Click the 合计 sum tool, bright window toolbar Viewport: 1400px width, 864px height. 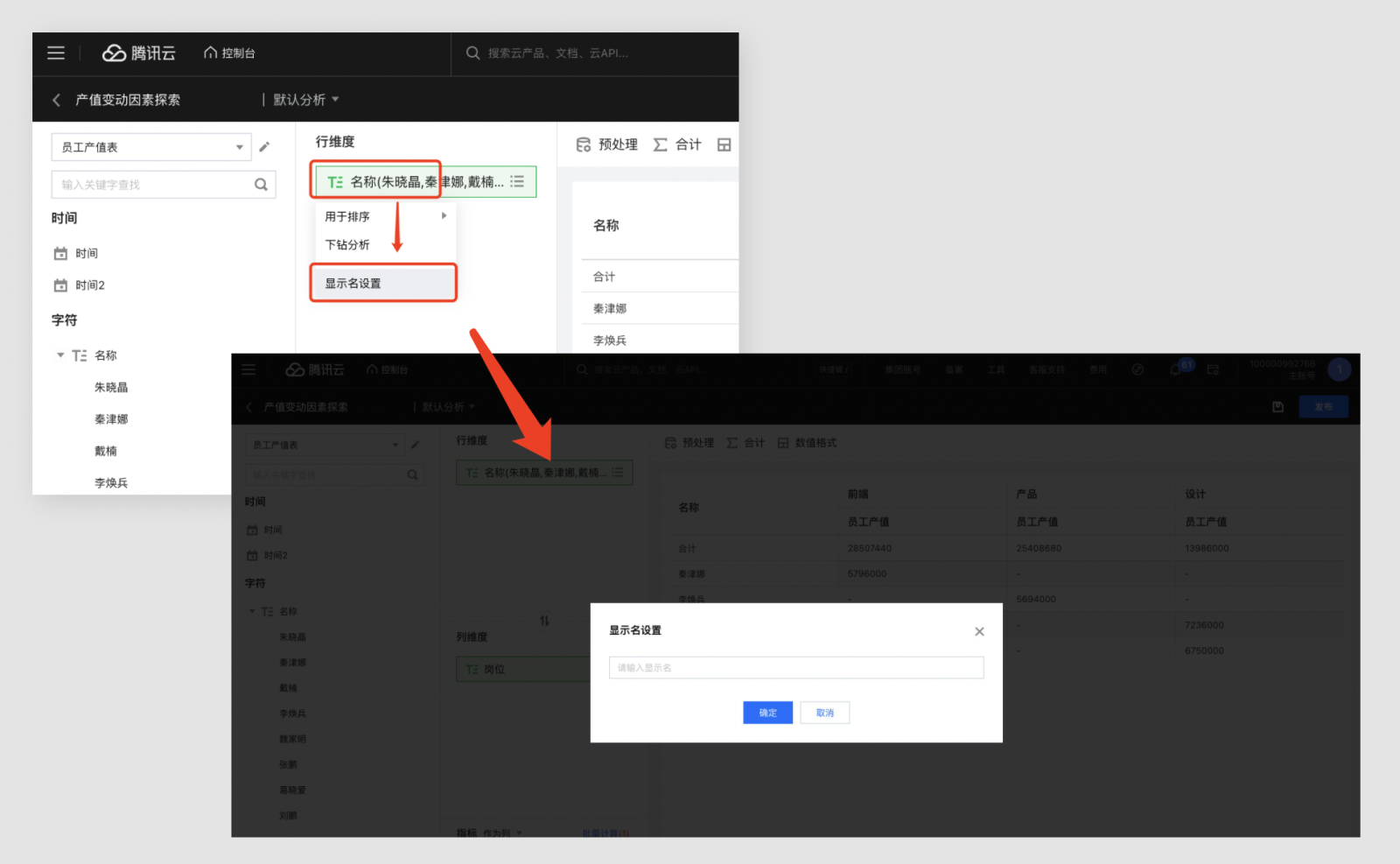point(677,144)
